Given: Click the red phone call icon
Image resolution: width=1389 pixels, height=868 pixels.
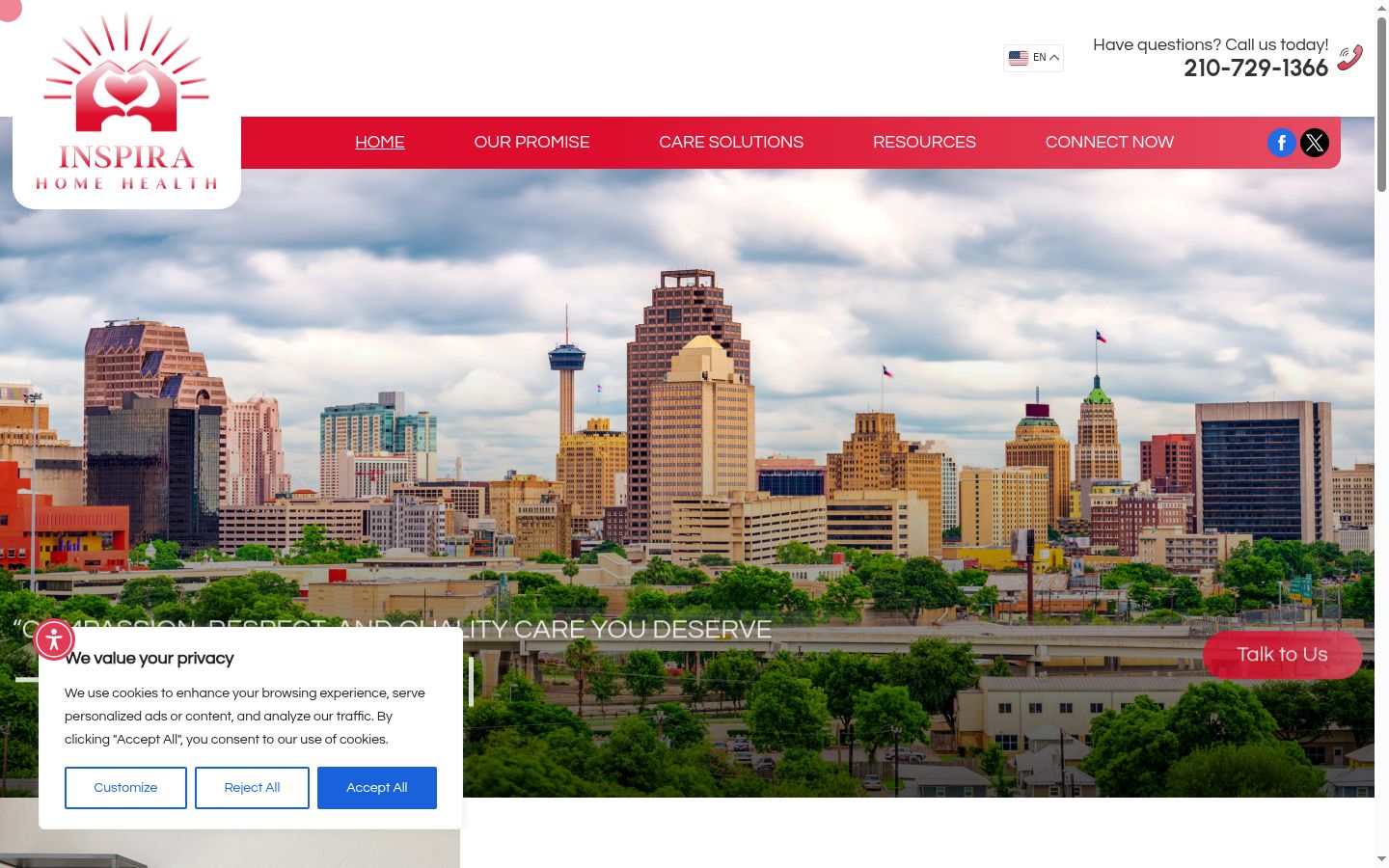Looking at the screenshot, I should pos(1350,57).
